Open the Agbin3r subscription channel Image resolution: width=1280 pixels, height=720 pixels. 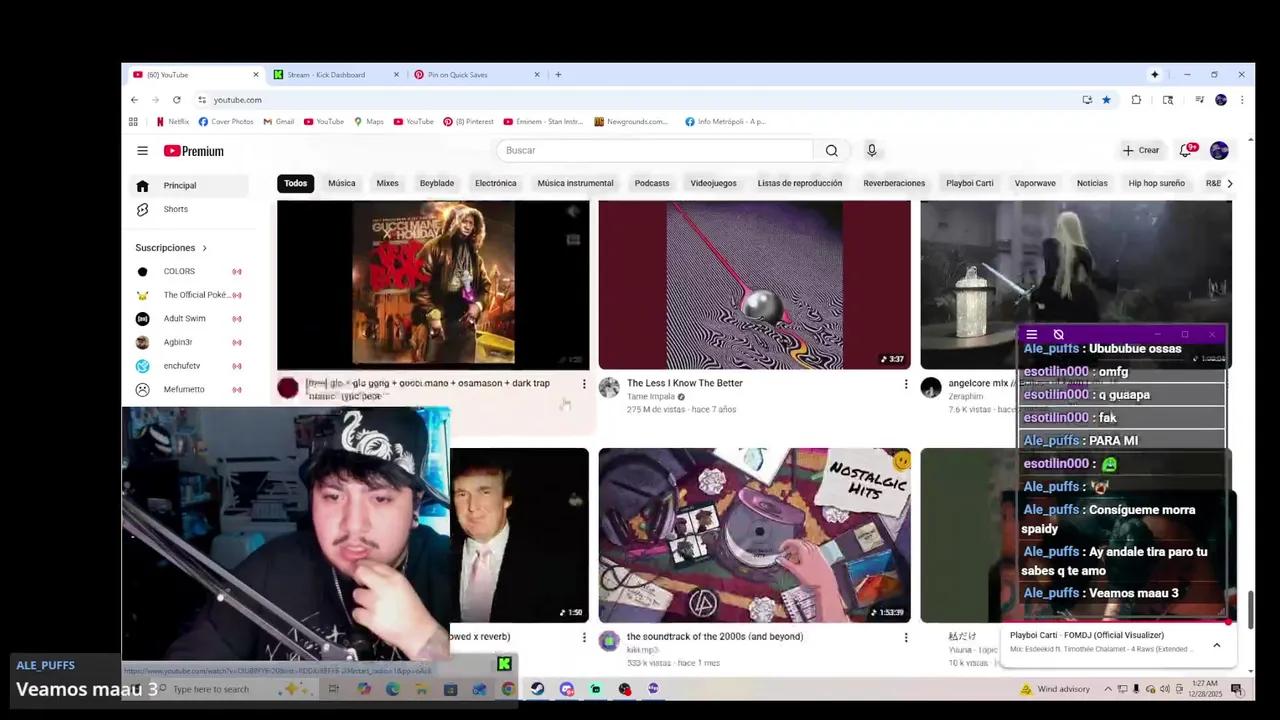pyautogui.click(x=189, y=343)
